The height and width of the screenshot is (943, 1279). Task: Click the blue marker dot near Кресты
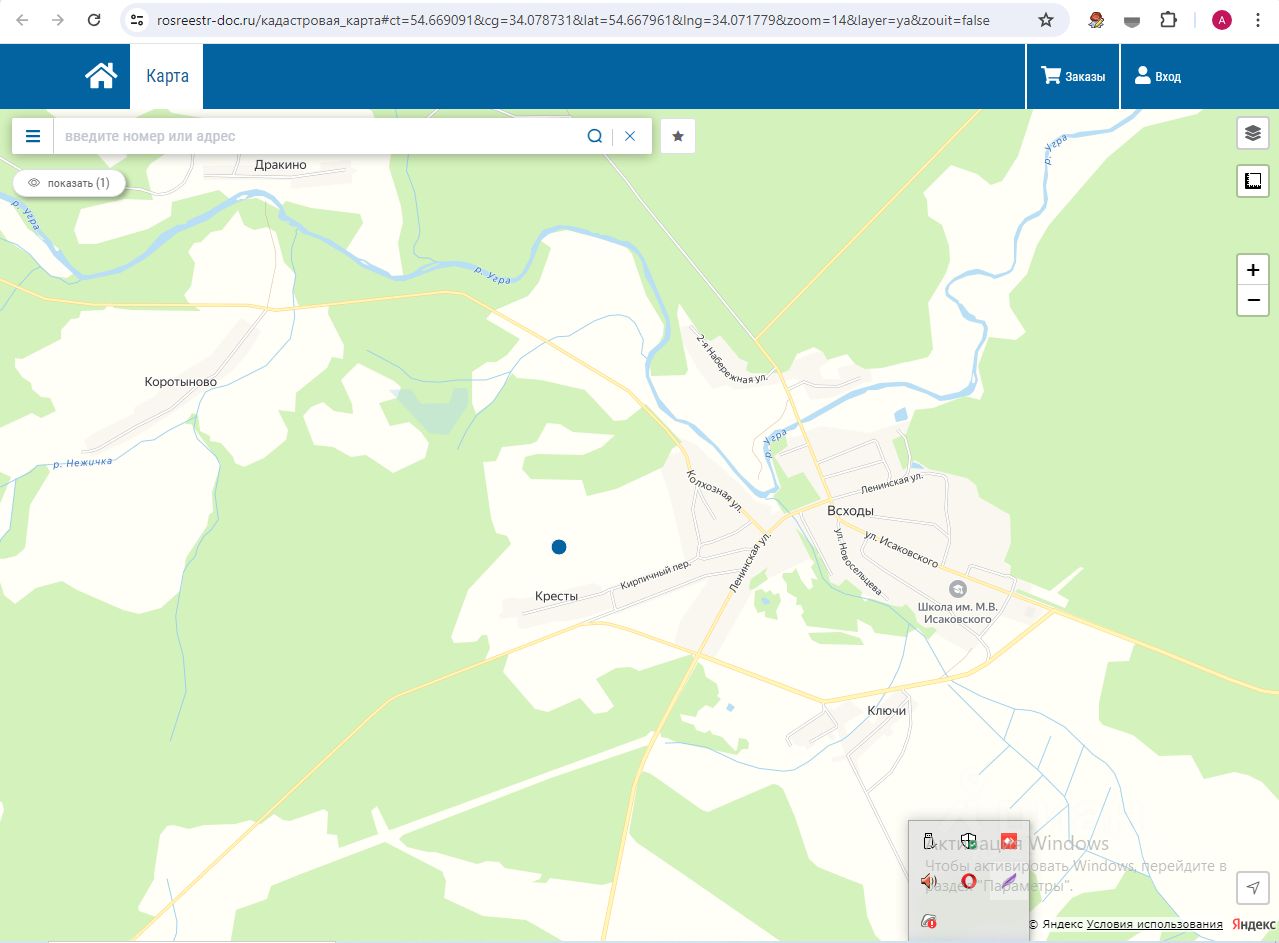559,547
